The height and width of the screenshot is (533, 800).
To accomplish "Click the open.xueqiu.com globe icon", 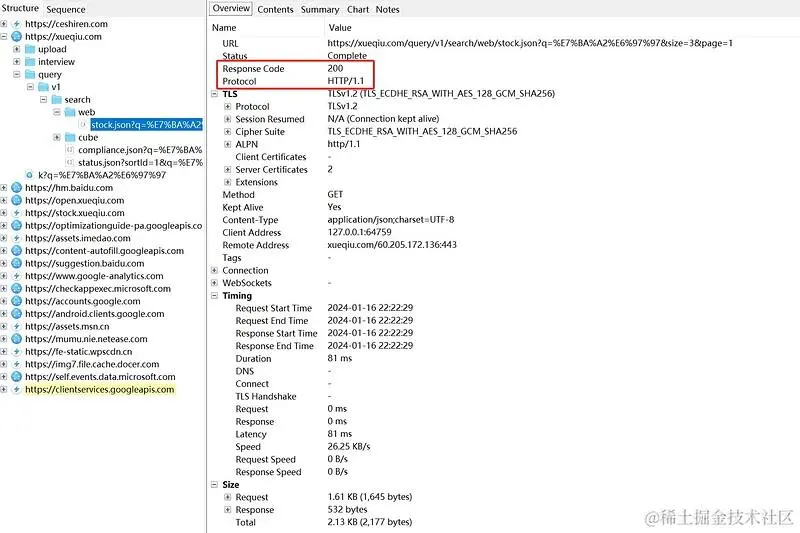I will click(x=16, y=200).
